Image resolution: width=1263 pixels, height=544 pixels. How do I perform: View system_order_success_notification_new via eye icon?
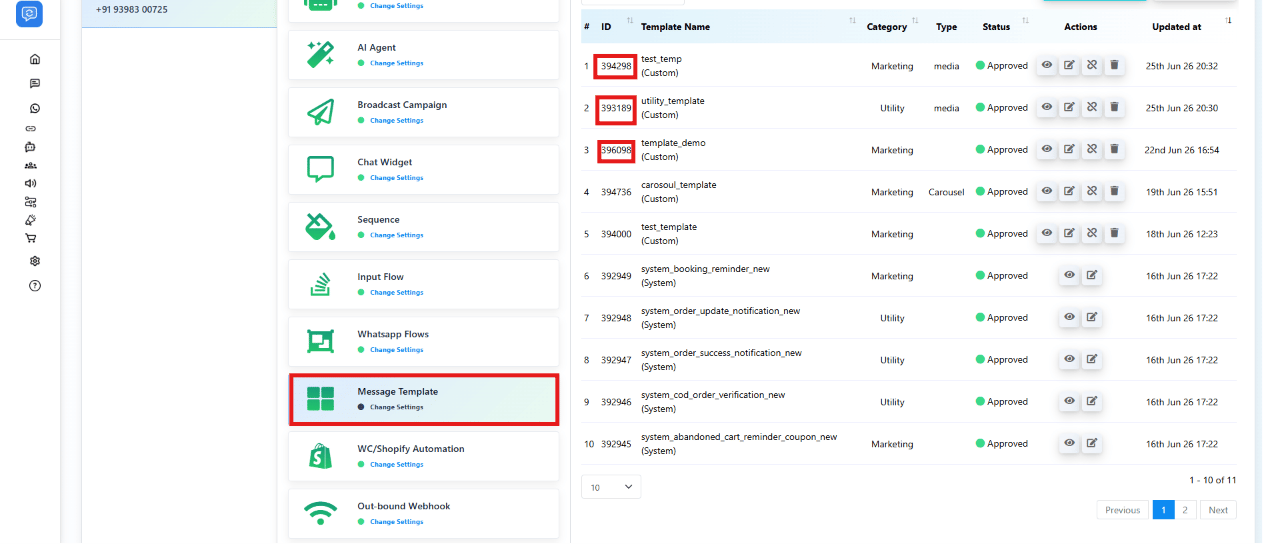[1069, 359]
